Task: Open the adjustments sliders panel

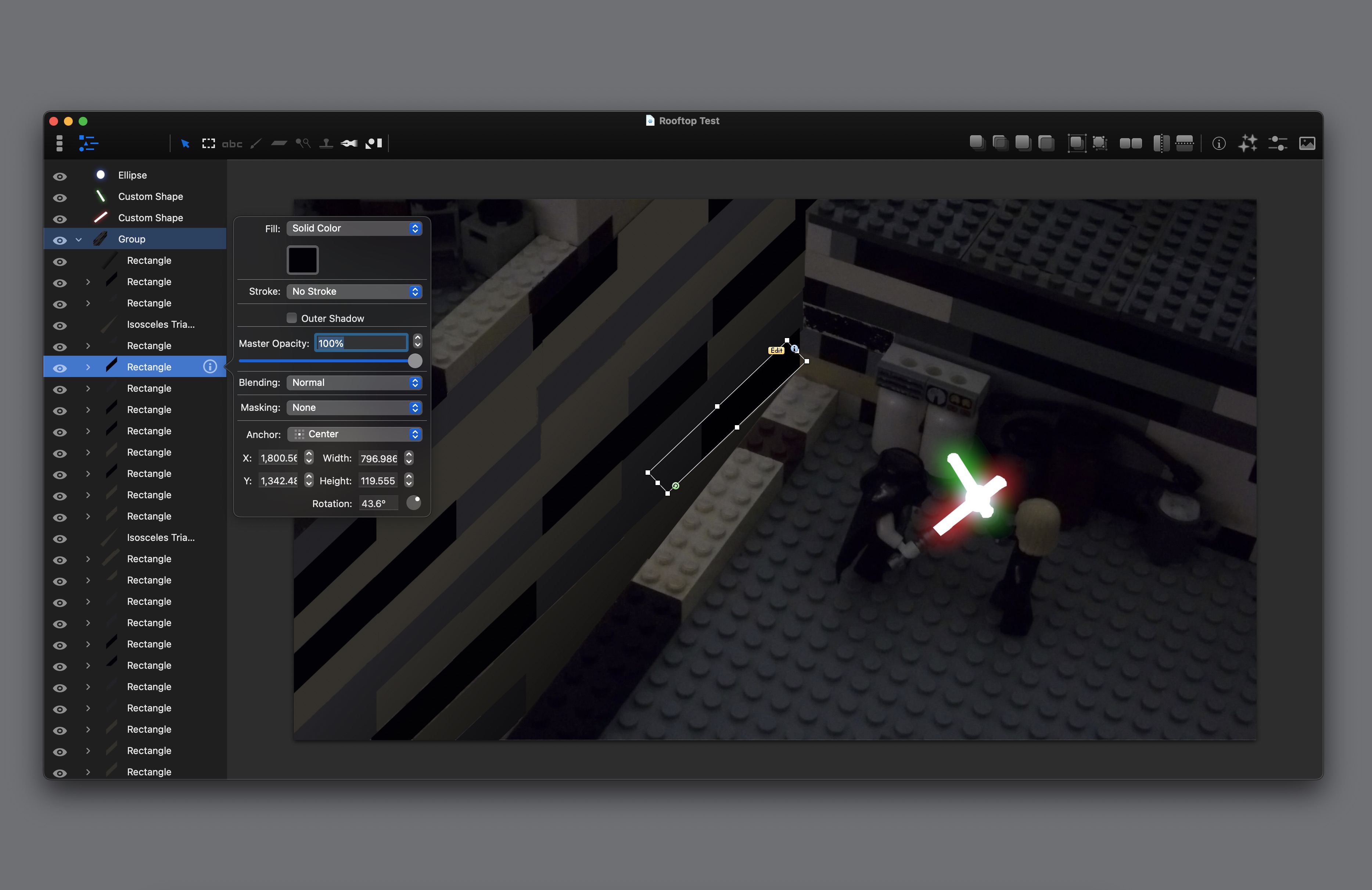Action: coord(1278,144)
